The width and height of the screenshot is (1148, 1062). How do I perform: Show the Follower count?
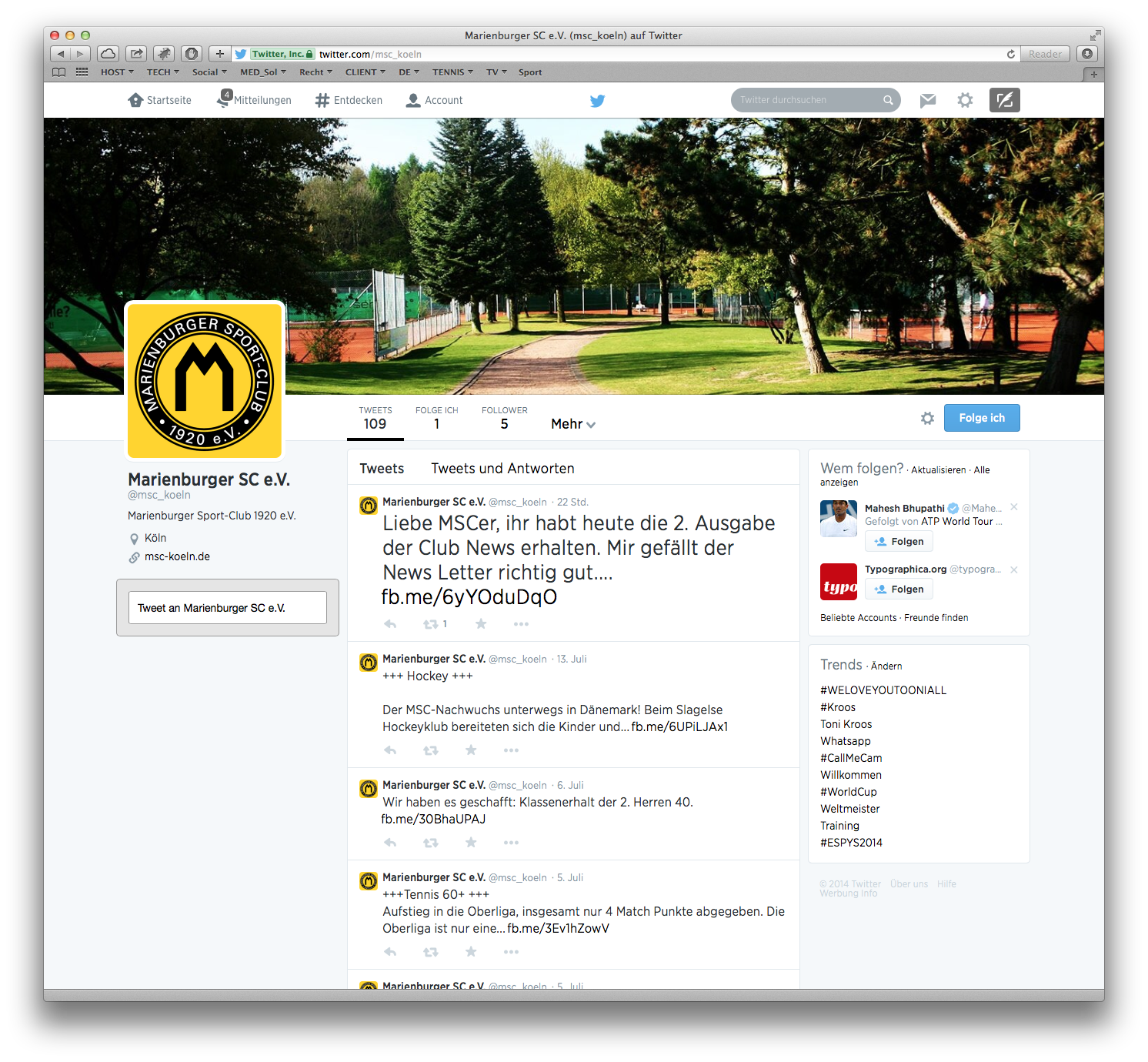coord(505,418)
